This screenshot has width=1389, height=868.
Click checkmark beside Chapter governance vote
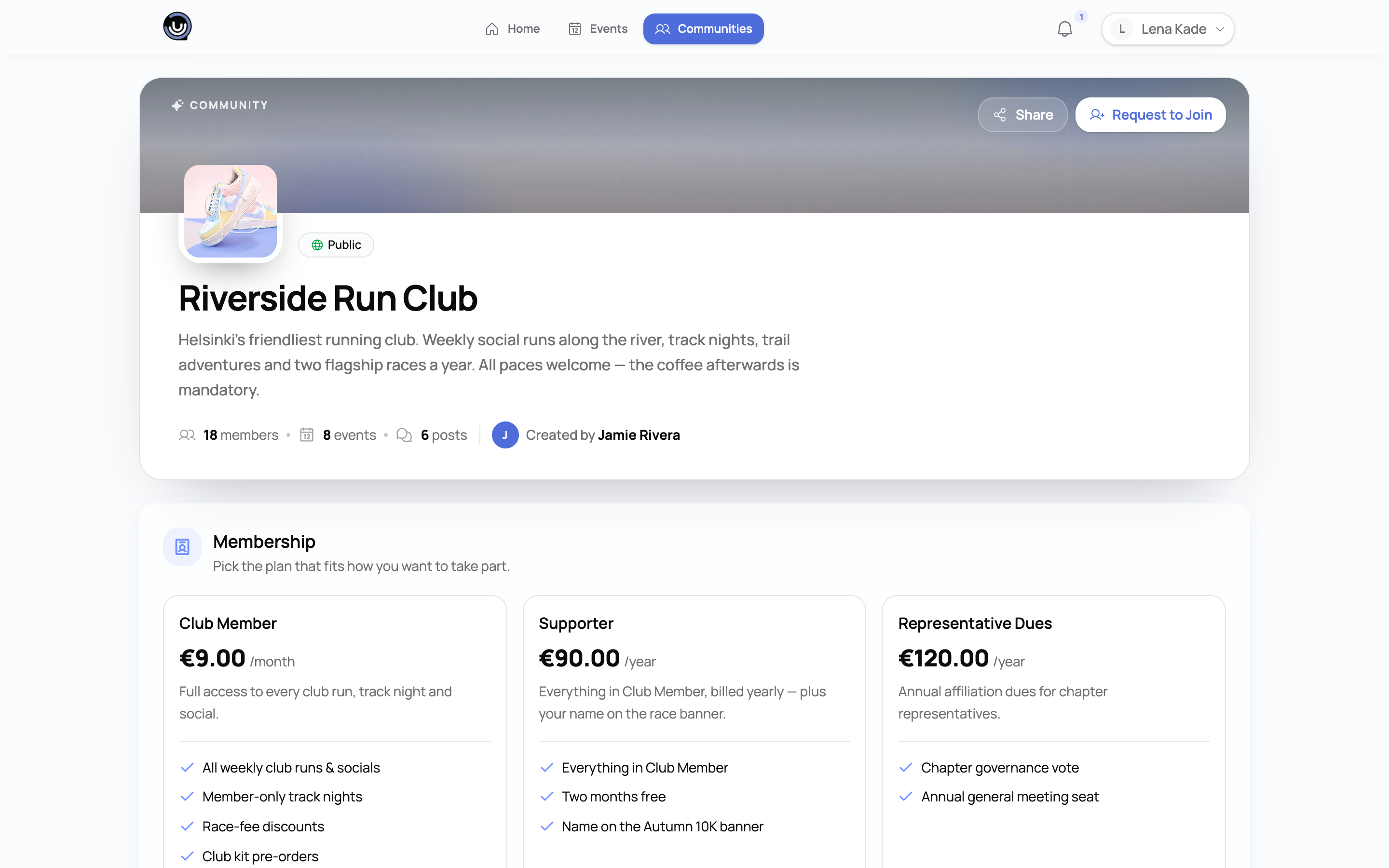906,768
